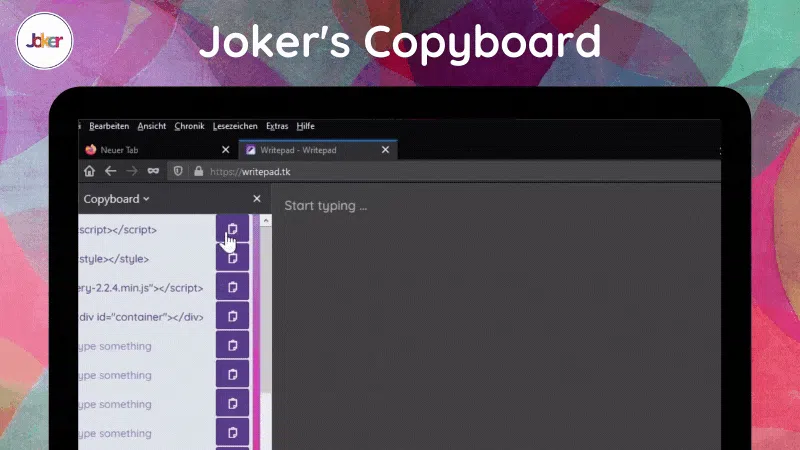
Task: Click the Writepad tab favicon
Action: tap(251, 150)
